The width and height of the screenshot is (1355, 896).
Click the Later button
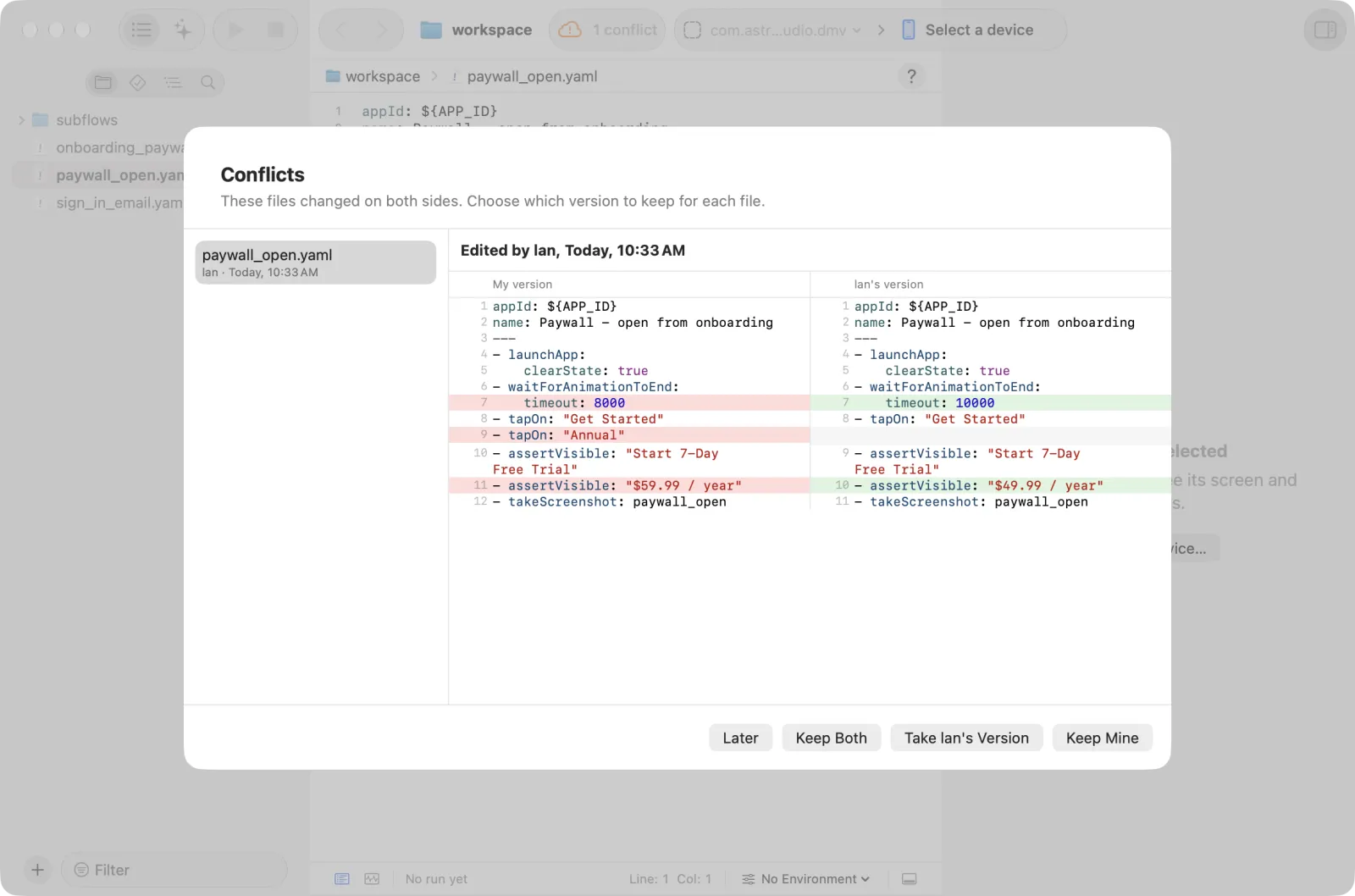740,738
